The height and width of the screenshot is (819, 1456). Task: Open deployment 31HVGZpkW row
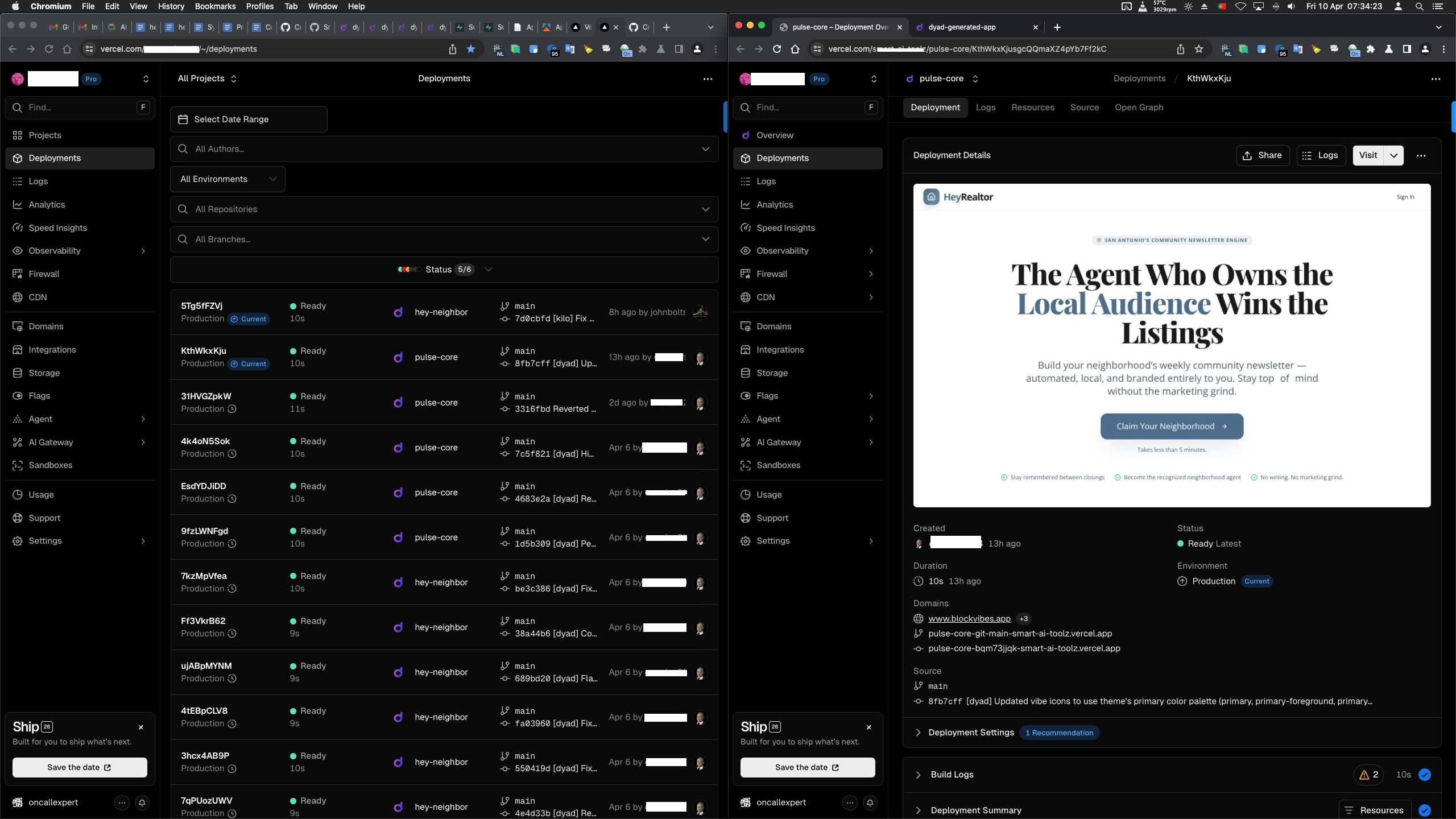444,403
